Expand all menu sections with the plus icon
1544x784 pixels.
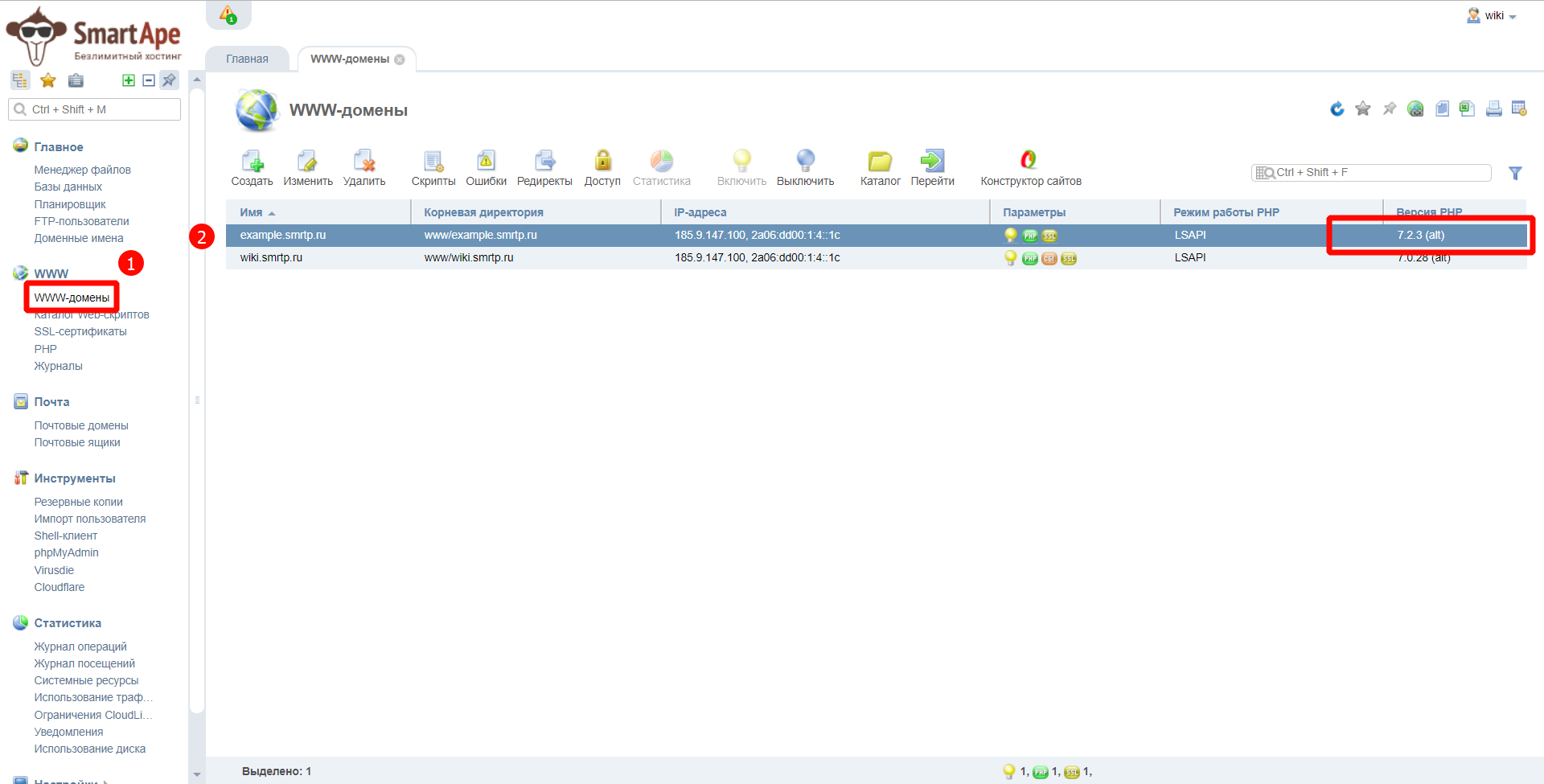click(x=128, y=80)
